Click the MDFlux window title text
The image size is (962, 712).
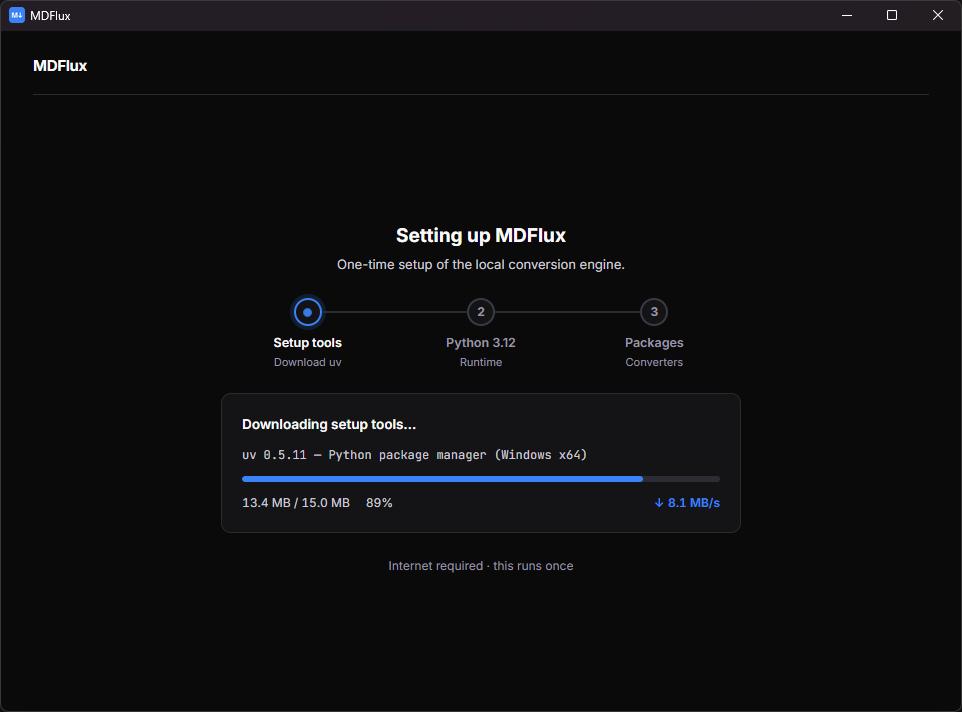(x=50, y=16)
